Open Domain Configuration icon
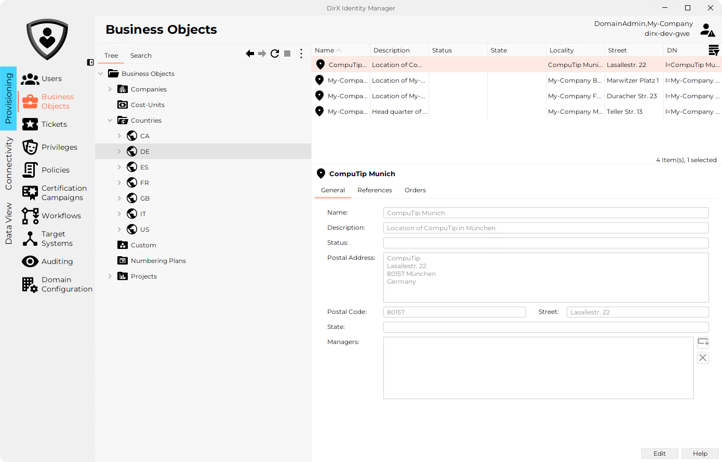Viewport: 722px width, 462px height. 30,284
